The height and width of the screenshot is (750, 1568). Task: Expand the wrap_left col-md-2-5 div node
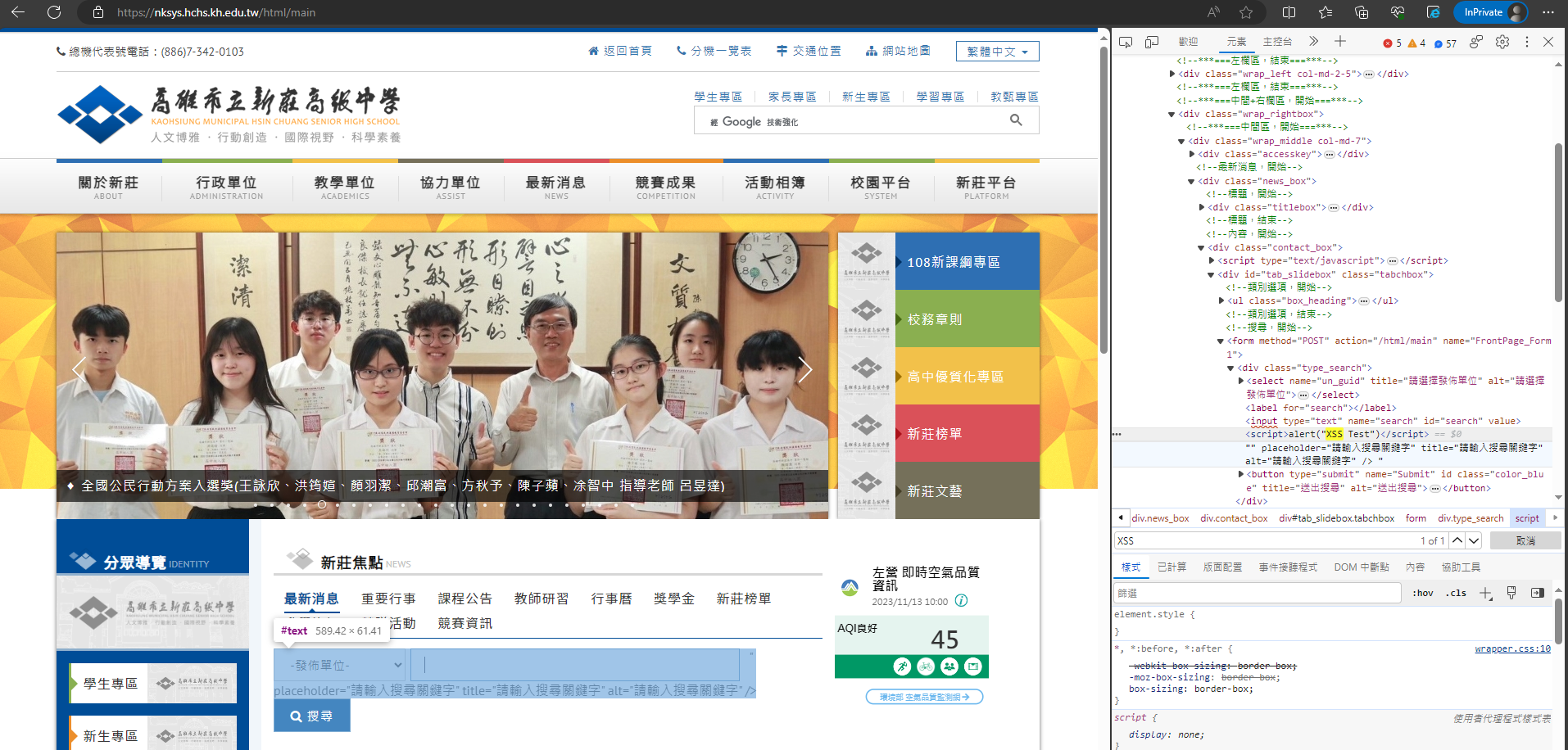[x=1172, y=74]
